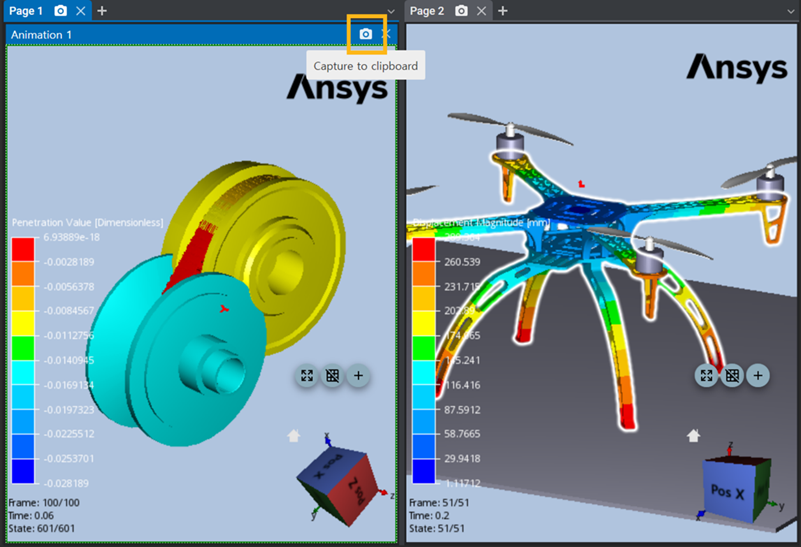Screen dimensions: 801x547
Task: Add new tab beside Page 2
Action: (x=503, y=11)
